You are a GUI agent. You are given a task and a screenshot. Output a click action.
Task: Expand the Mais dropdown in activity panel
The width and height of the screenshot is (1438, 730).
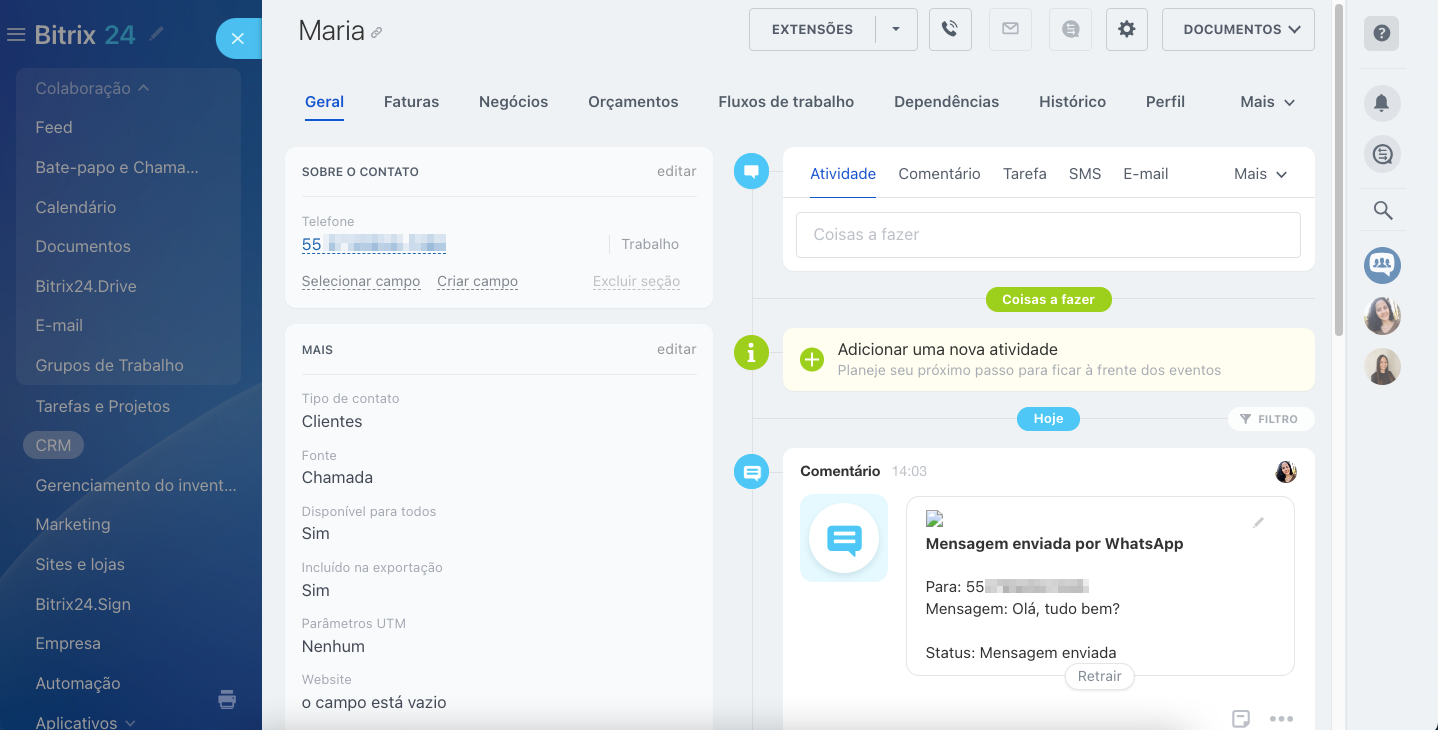pyautogui.click(x=1260, y=174)
